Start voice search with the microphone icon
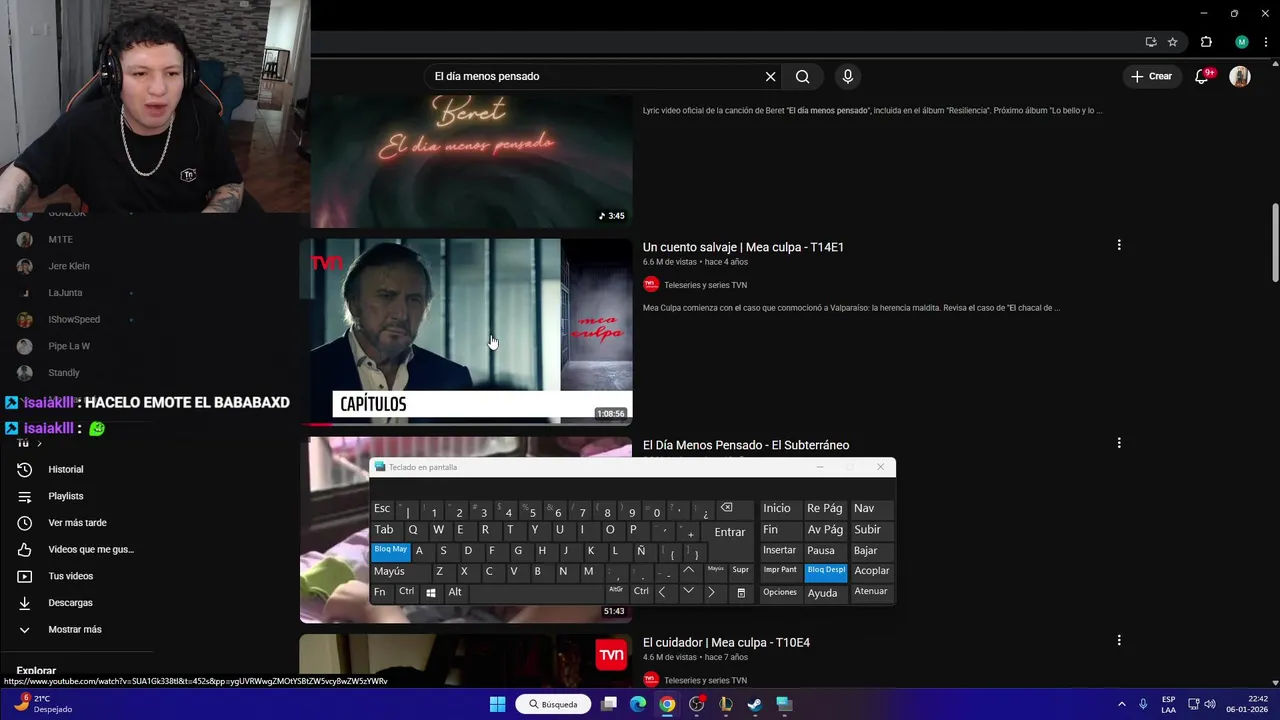This screenshot has width=1280, height=720. (848, 76)
